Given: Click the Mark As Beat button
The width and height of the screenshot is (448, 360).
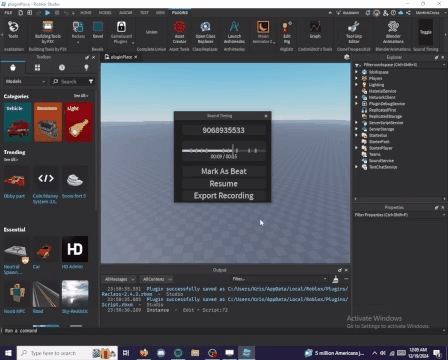Looking at the screenshot, I should [224, 171].
